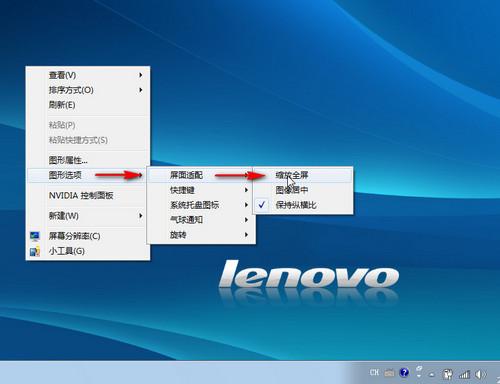Click the blue help question mark tray icon

coord(404,372)
